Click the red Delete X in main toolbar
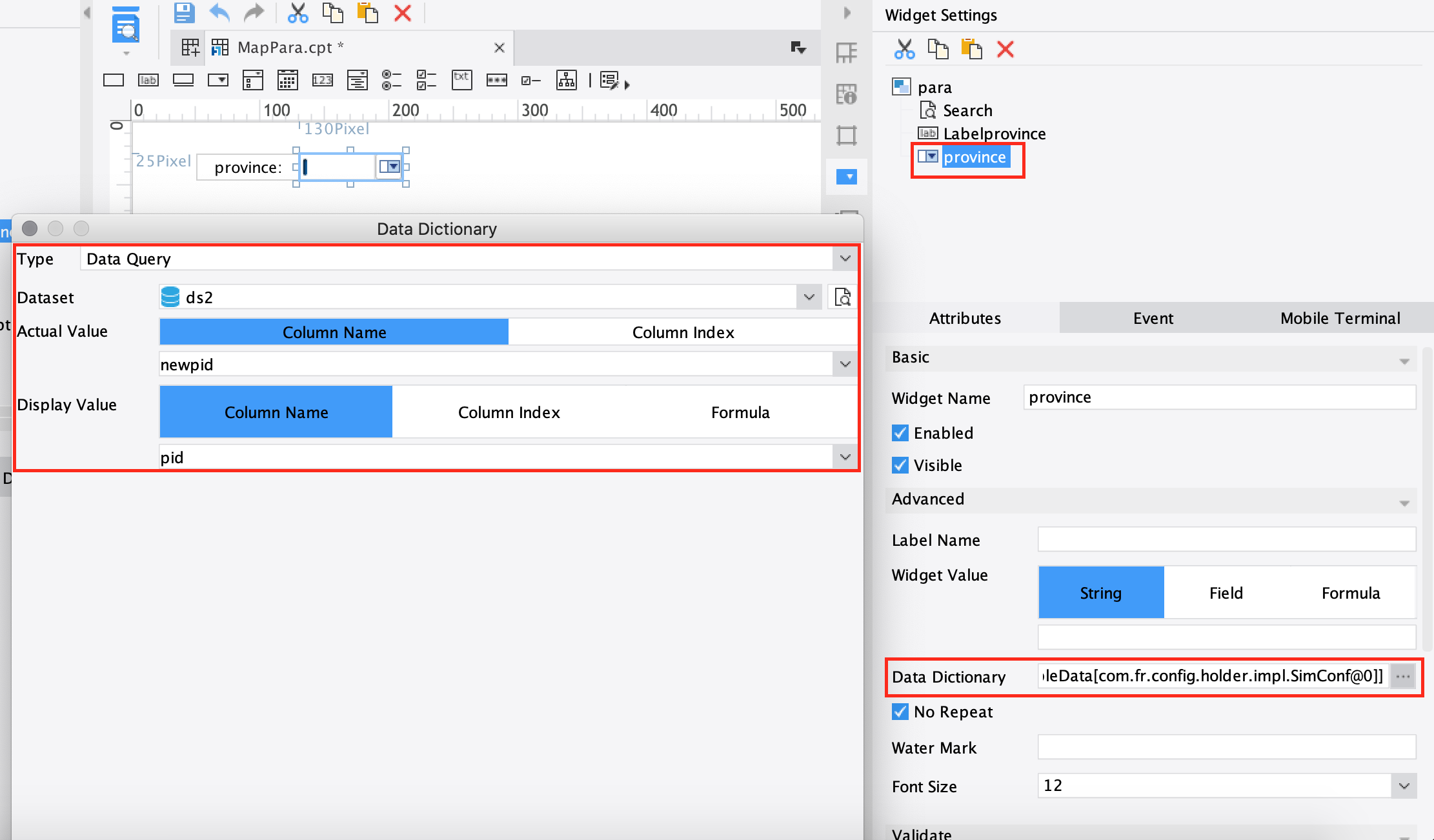The height and width of the screenshot is (840, 1434). (403, 12)
